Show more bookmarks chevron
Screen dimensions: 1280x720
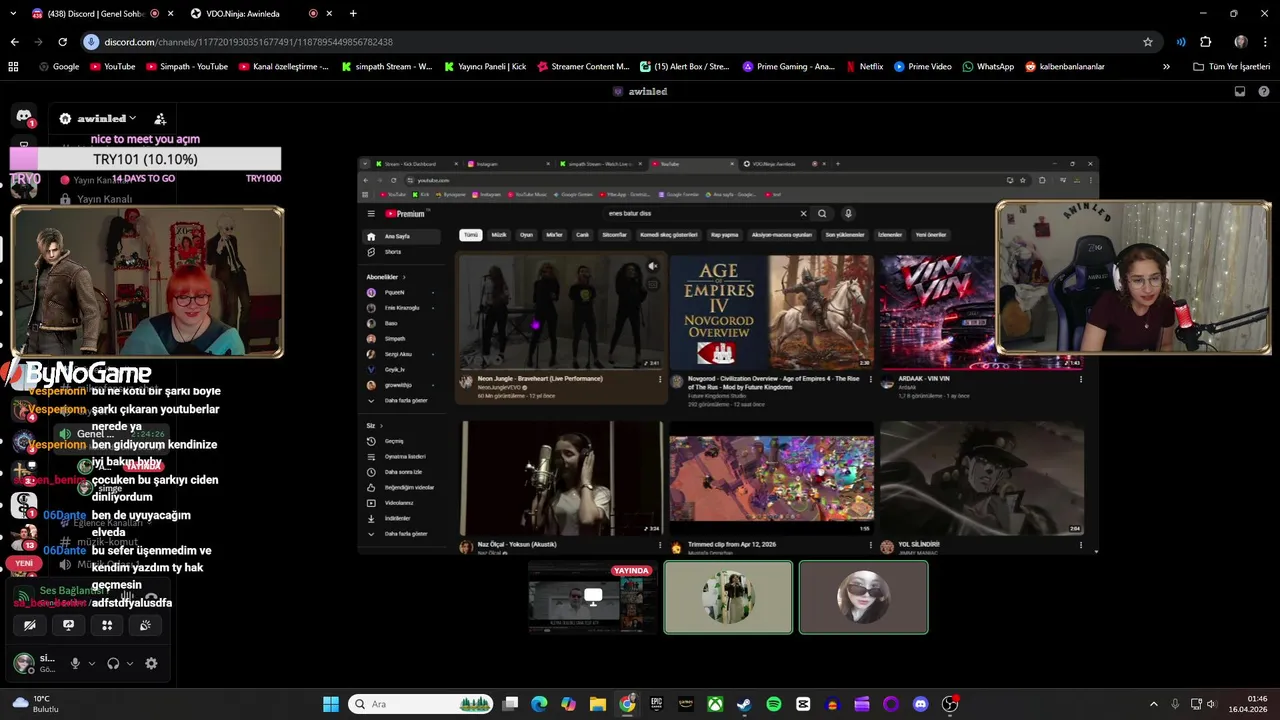1166,67
